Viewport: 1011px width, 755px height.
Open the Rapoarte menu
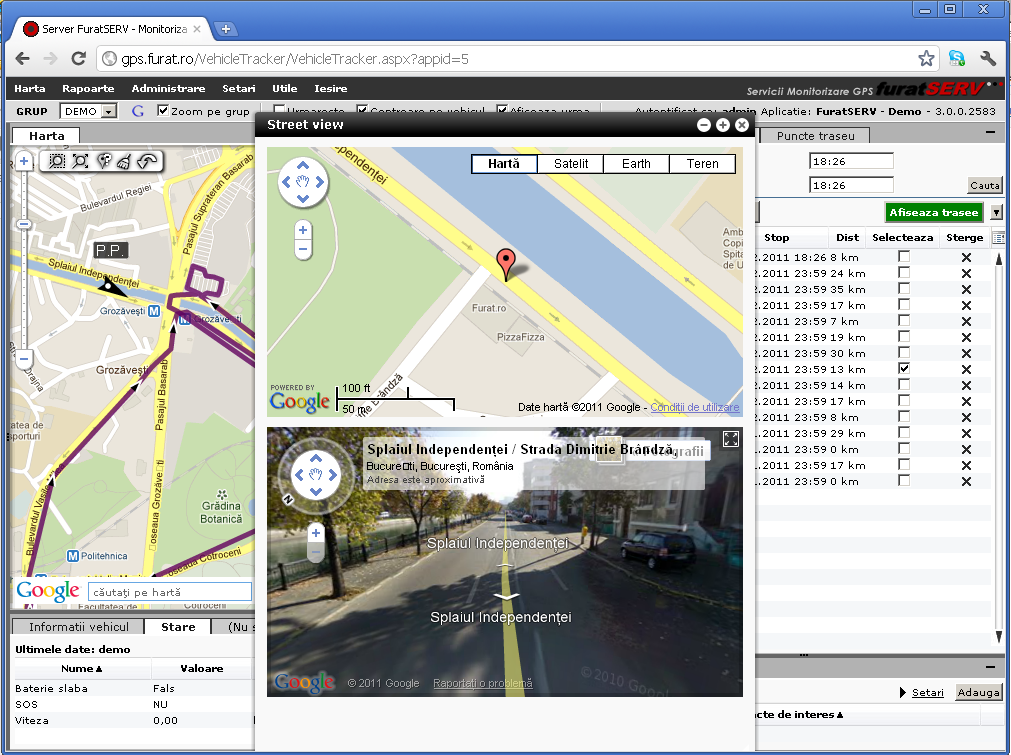(x=88, y=88)
